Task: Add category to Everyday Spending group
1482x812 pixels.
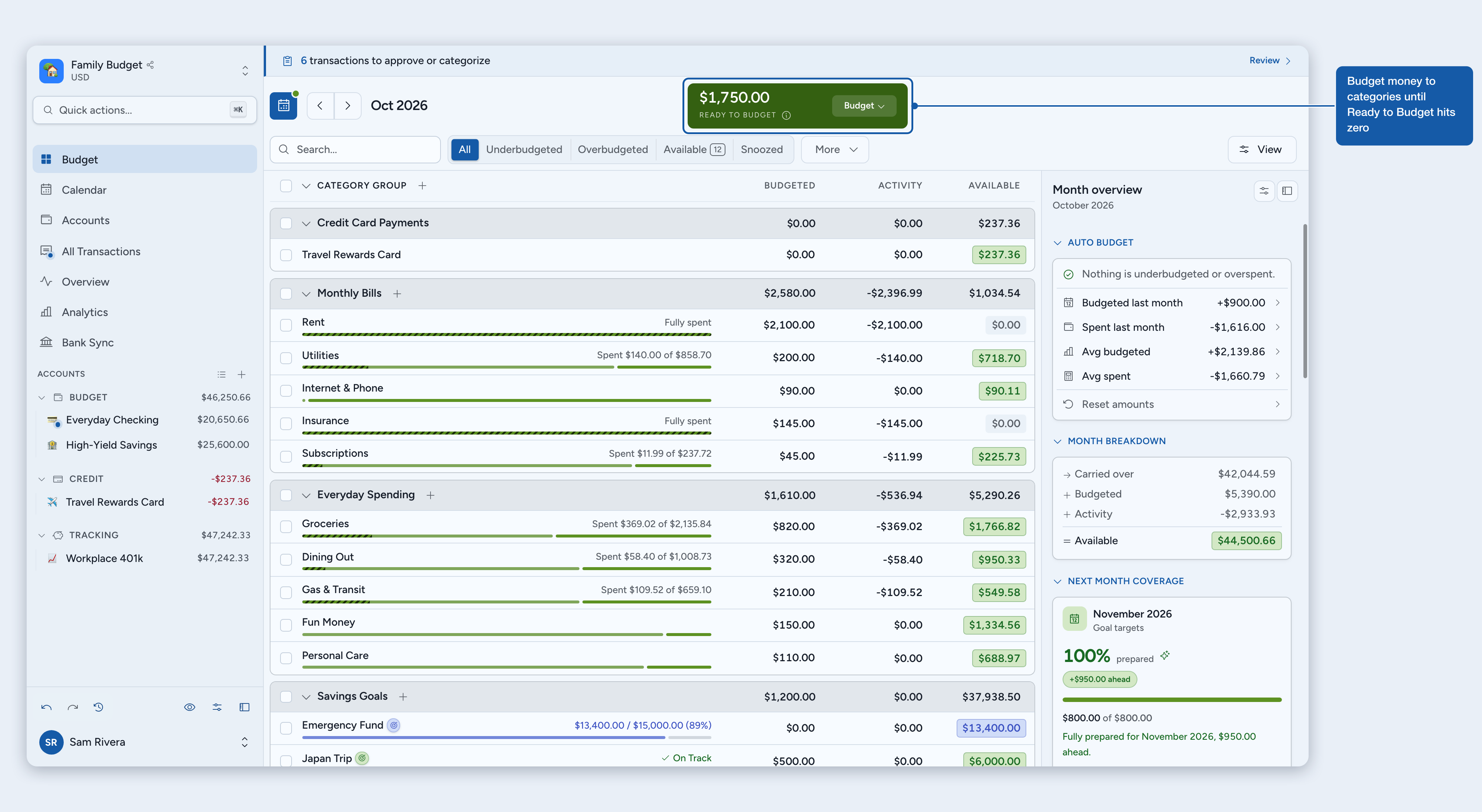Action: tap(430, 495)
